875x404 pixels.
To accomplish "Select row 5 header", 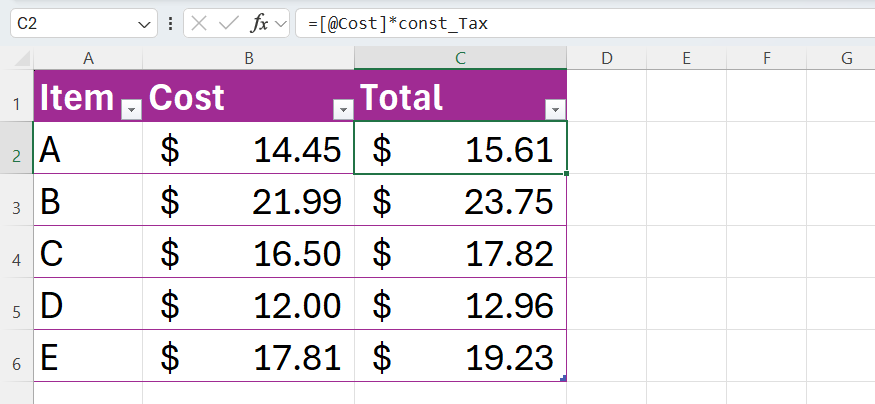I will click(x=17, y=304).
